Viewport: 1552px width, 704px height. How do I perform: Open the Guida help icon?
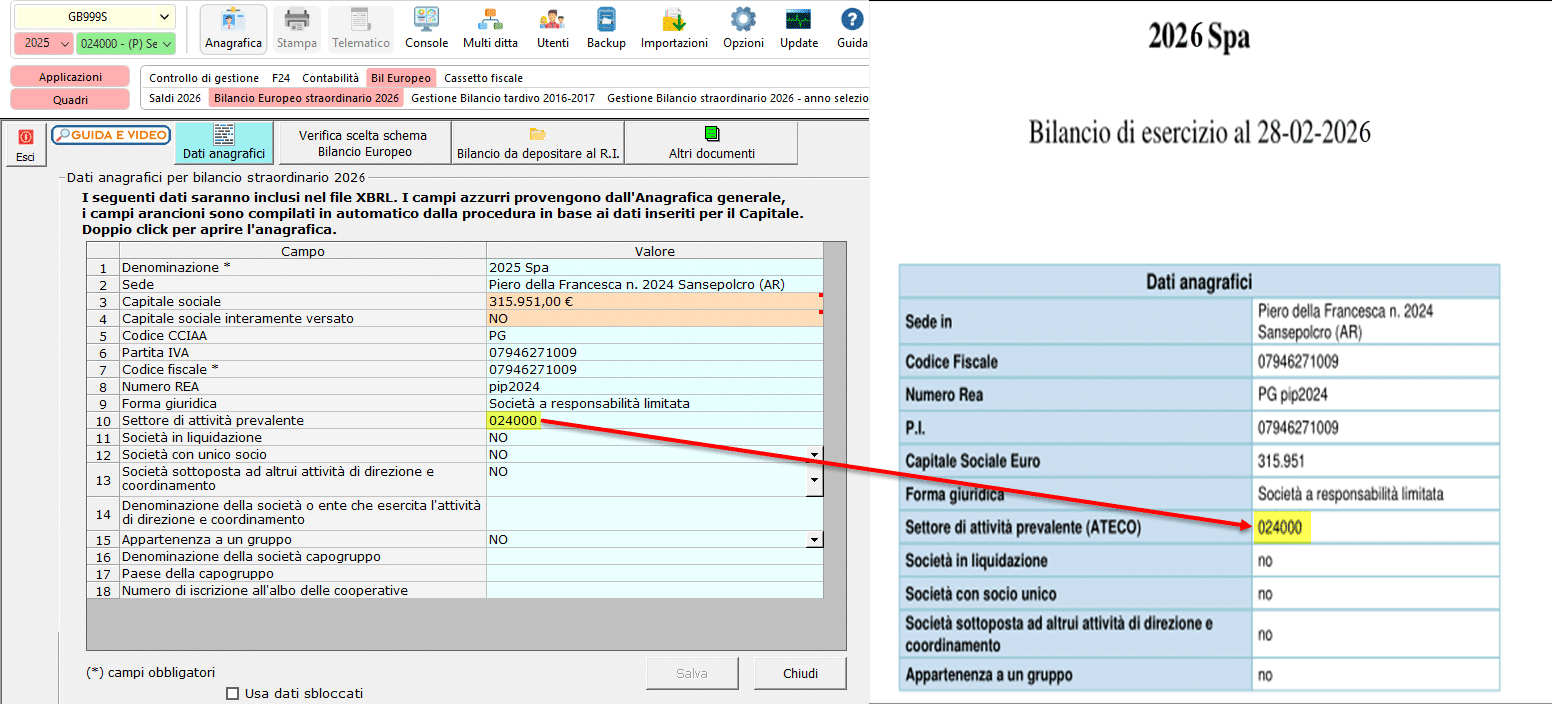click(x=852, y=28)
